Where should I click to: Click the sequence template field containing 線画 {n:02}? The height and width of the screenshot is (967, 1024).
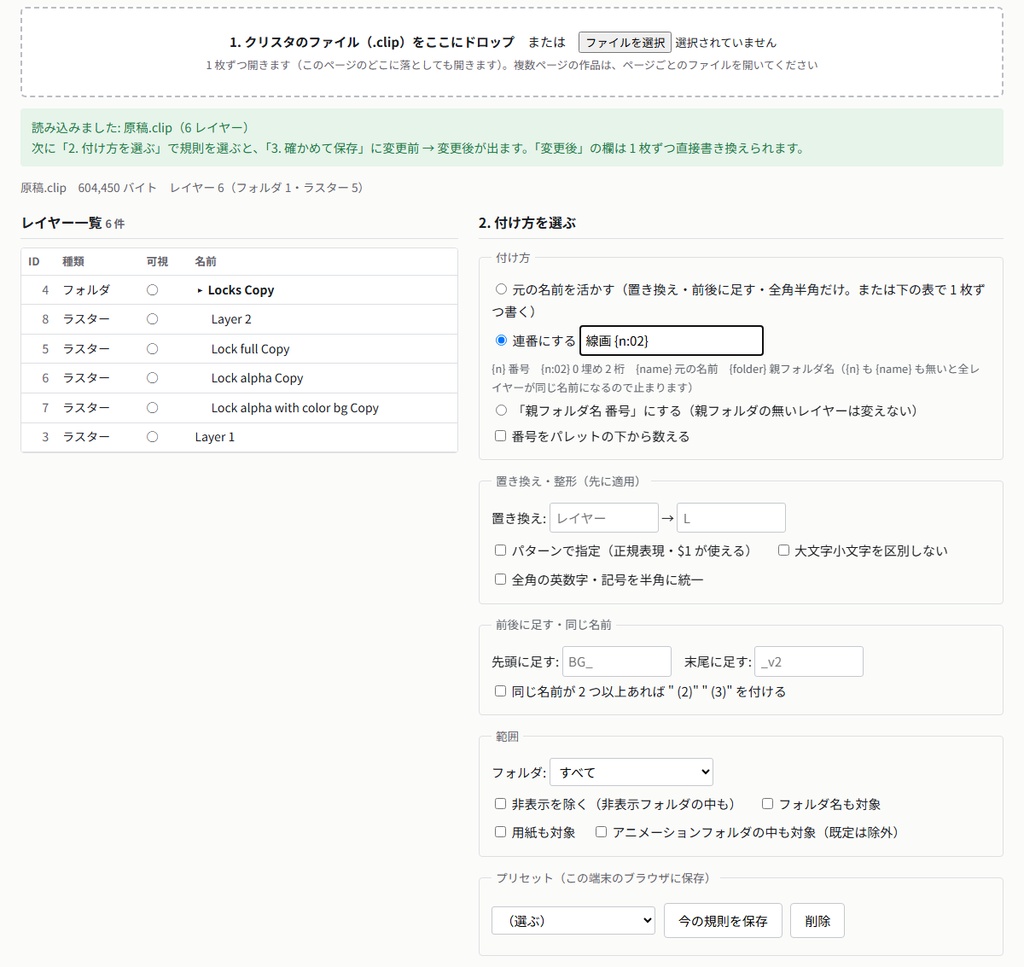[x=671, y=340]
